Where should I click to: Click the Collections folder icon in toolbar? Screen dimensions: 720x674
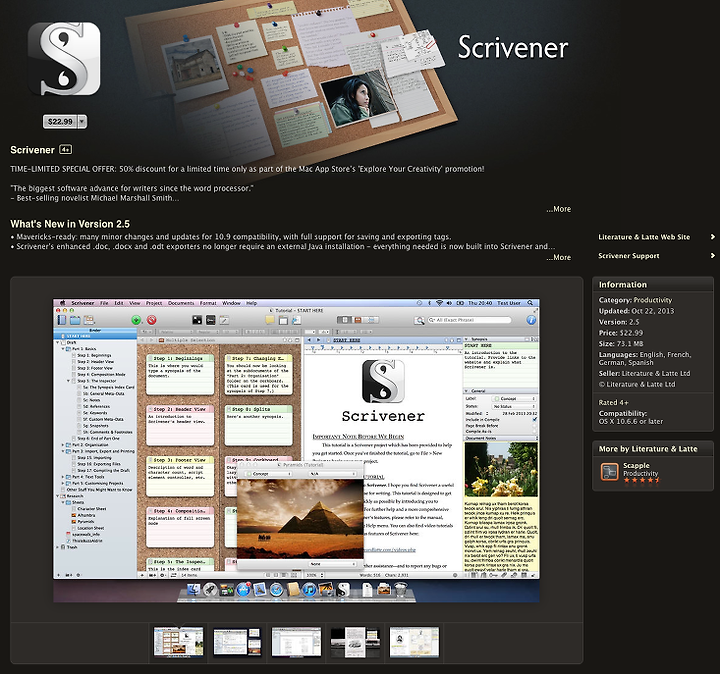(75, 320)
